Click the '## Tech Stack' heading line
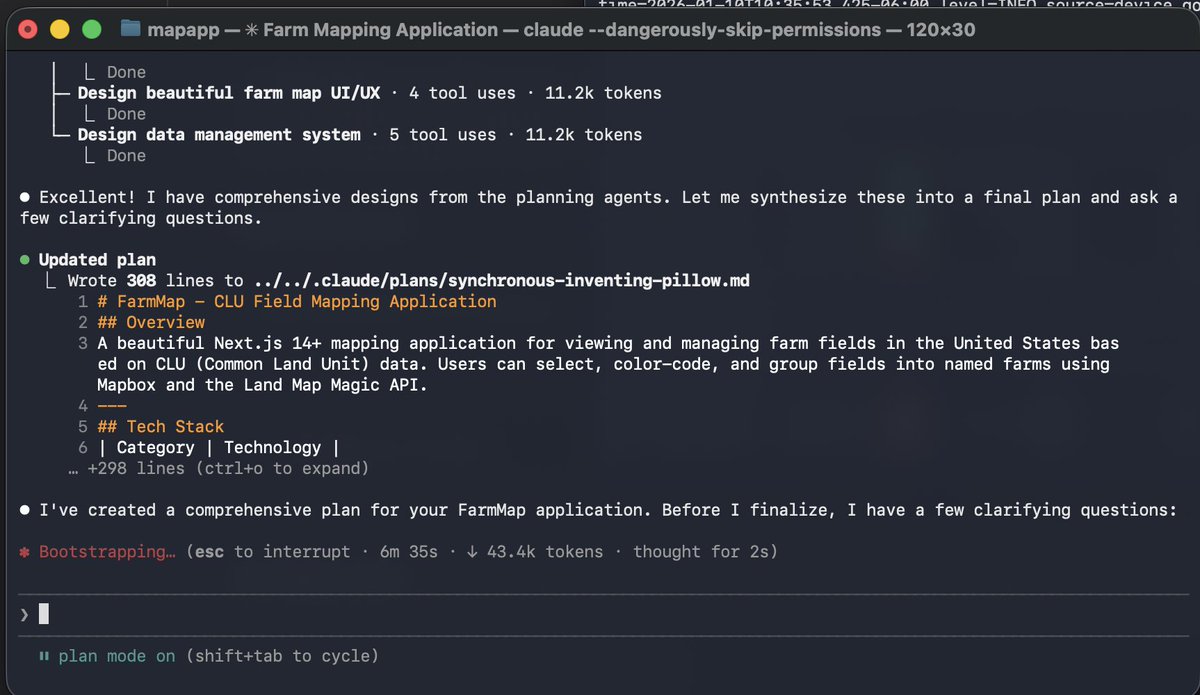1200x695 pixels. 161,426
